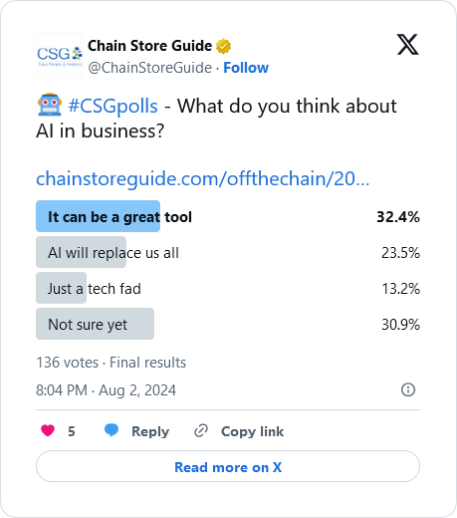457x518 pixels.
Task: Select the 'It can be a great tool' poll bar
Action: 228,216
